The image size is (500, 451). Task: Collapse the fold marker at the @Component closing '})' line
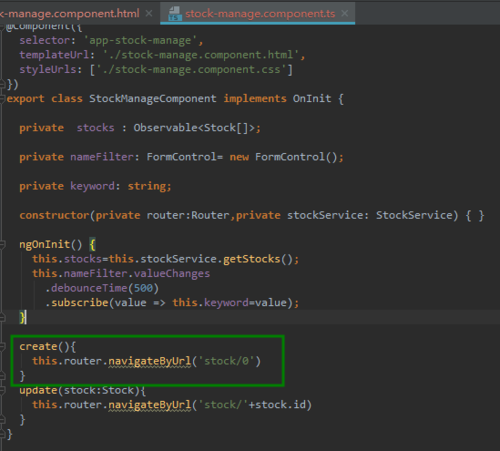coord(2,84)
